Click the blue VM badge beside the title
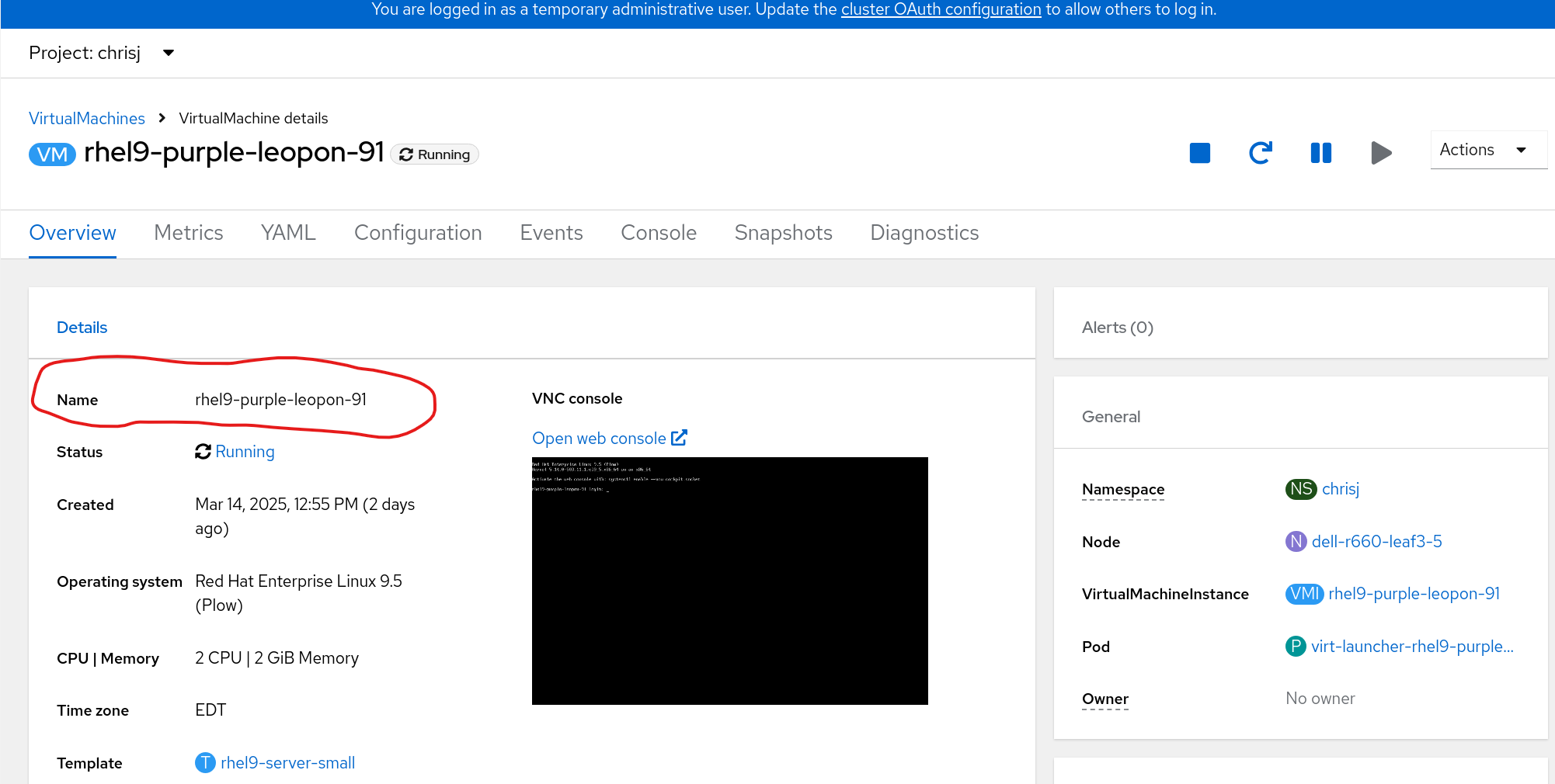 pos(52,154)
